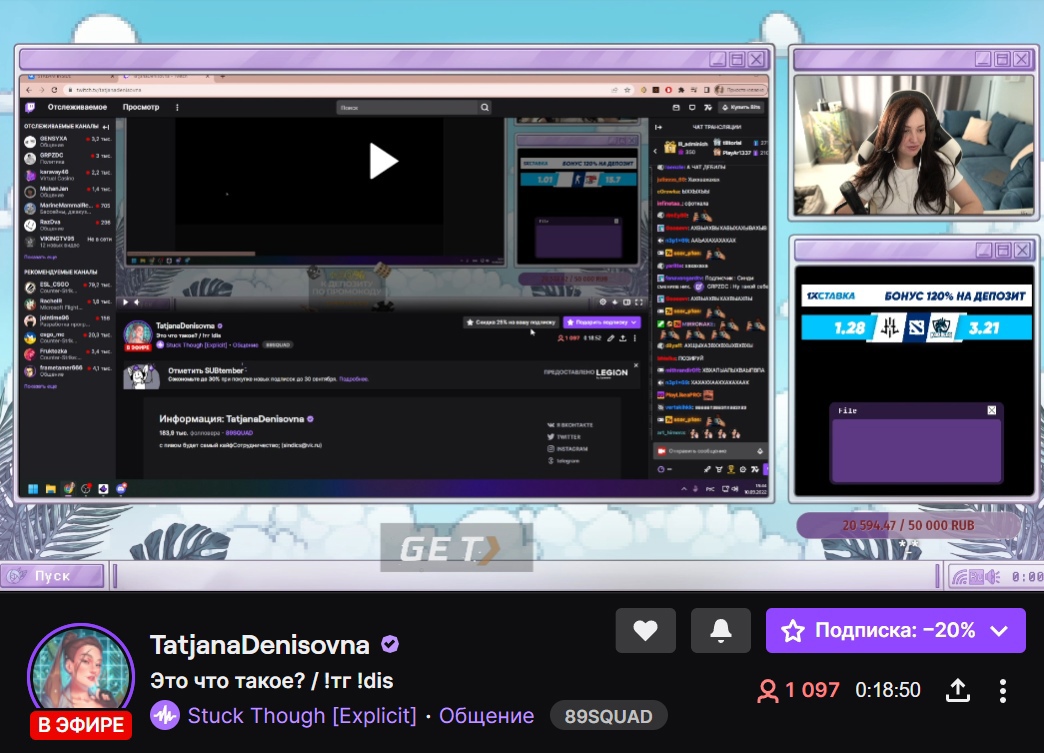Click the search field in streamed Twitch header
Screen dimensions: 1044x753
point(407,107)
